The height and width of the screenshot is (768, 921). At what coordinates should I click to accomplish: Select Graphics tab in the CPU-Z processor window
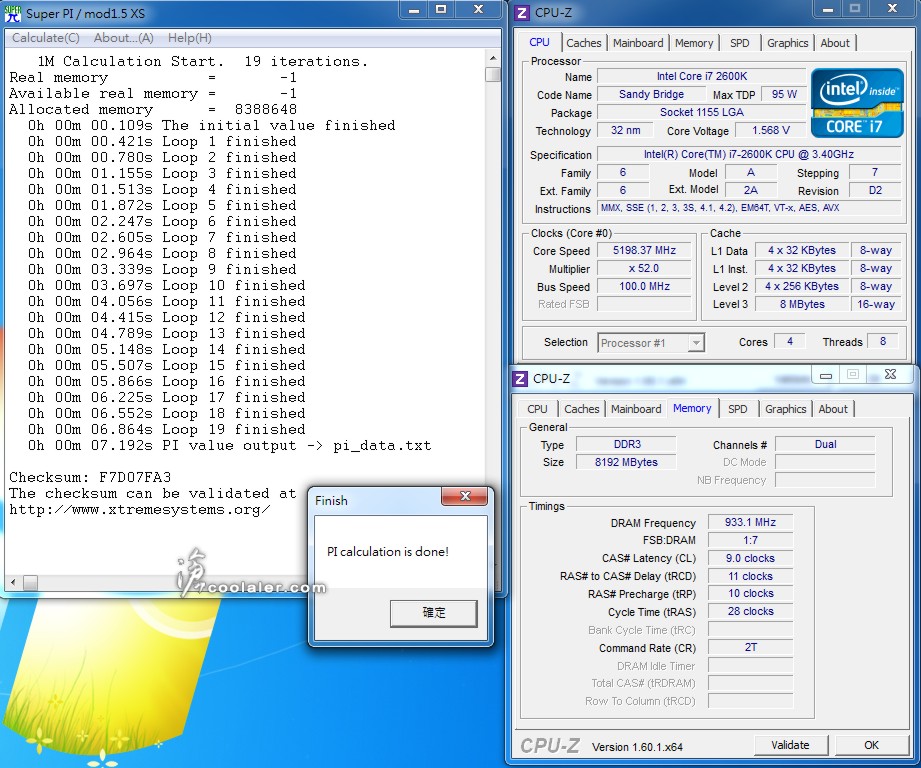[788, 43]
